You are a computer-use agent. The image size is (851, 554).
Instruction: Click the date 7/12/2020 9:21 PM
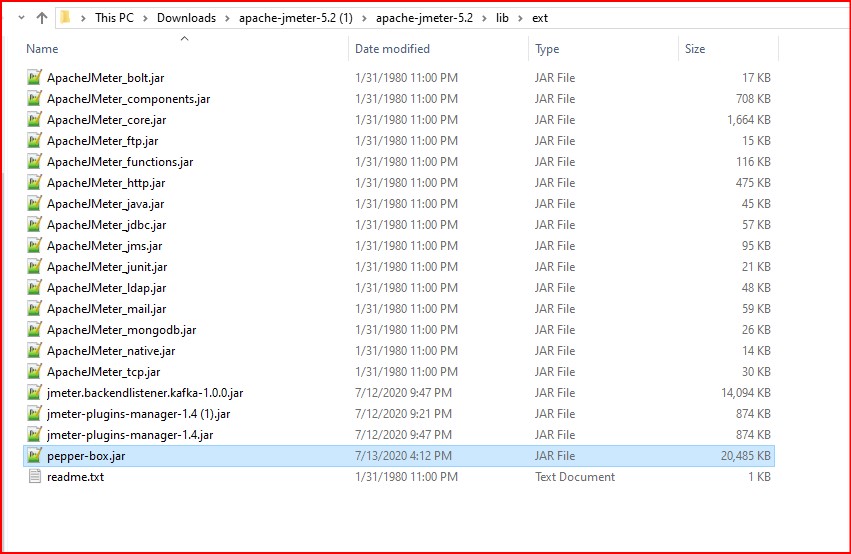(403, 414)
